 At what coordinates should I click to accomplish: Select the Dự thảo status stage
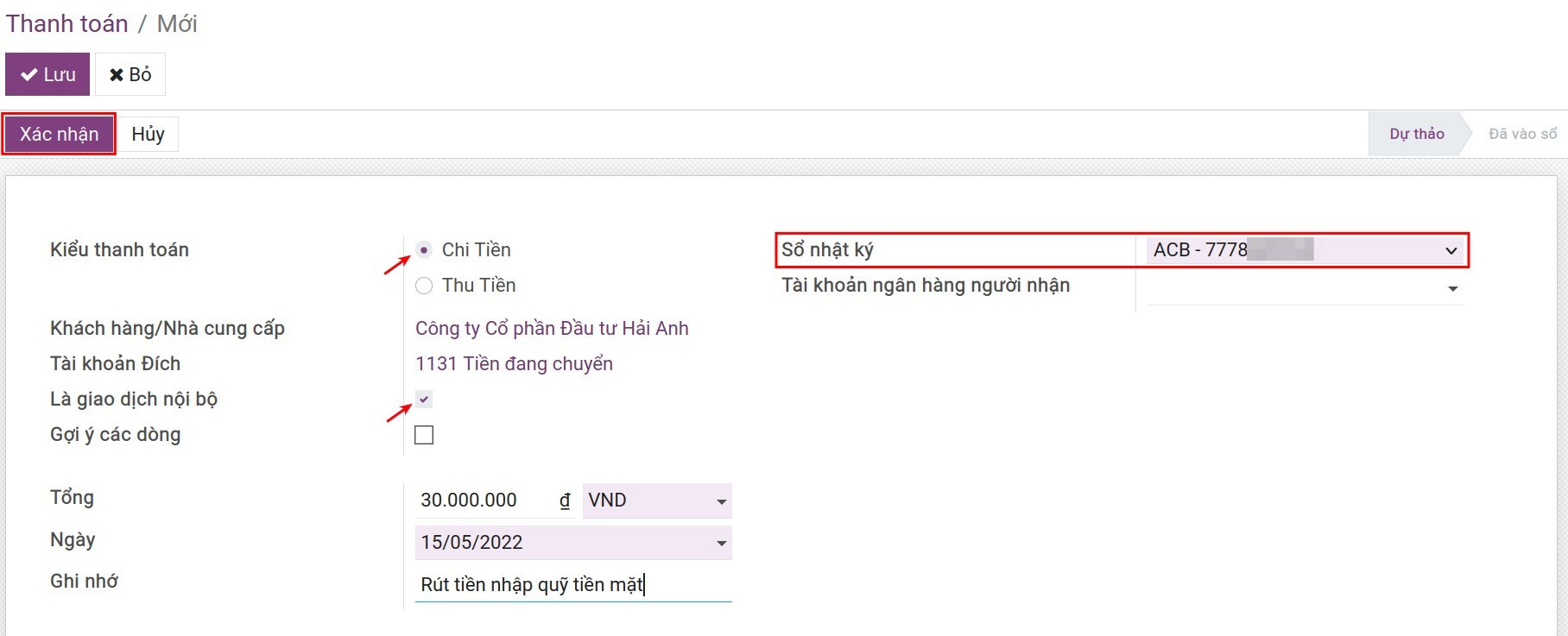pyautogui.click(x=1416, y=134)
